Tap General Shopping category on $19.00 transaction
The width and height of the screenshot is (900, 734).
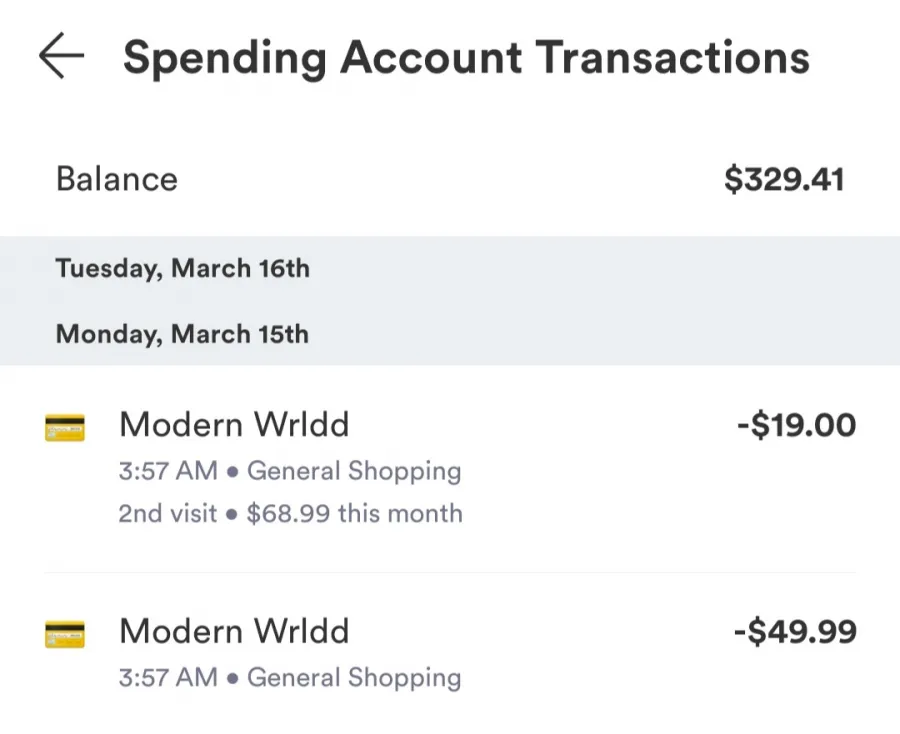(x=354, y=471)
